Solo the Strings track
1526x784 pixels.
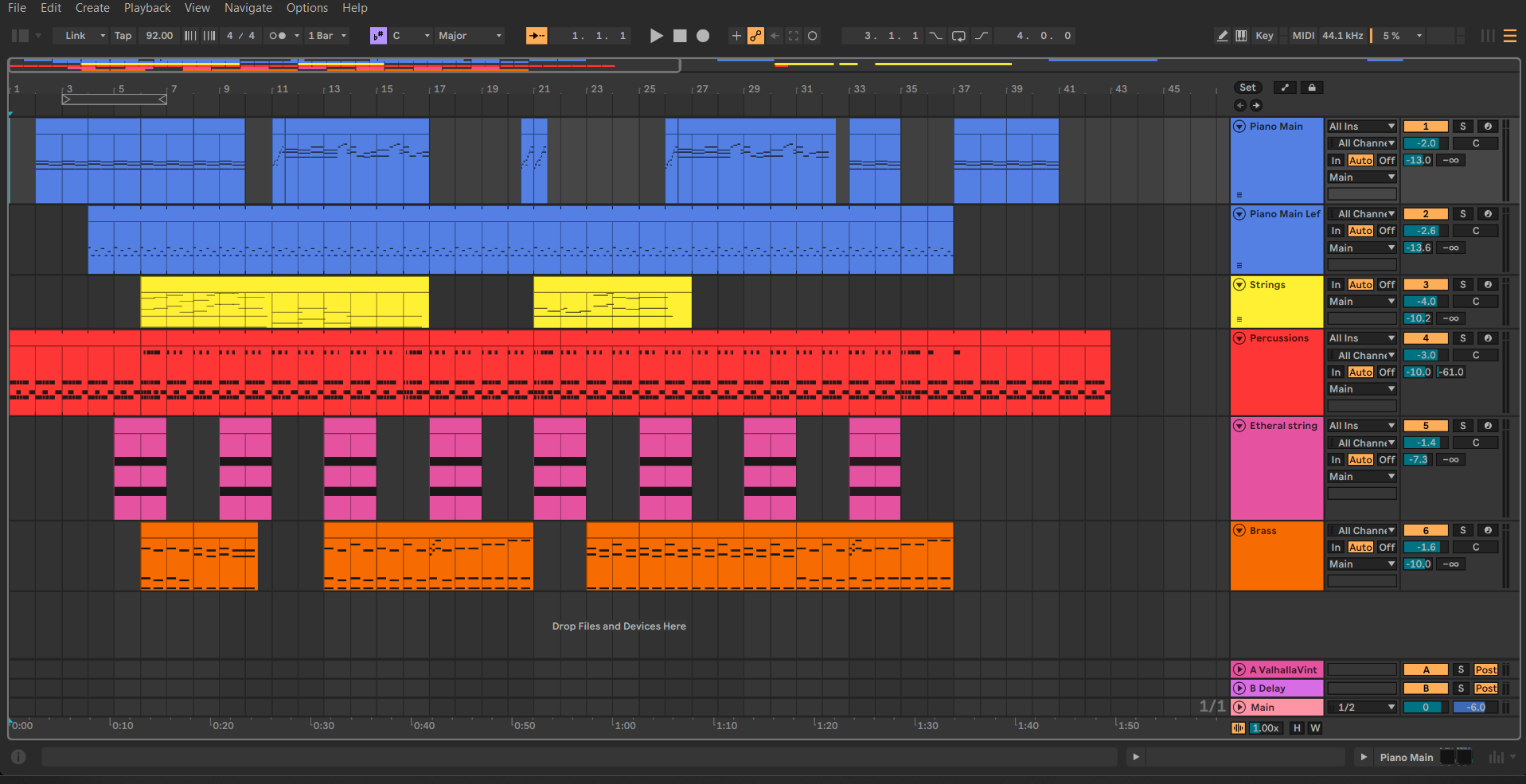coord(1462,284)
